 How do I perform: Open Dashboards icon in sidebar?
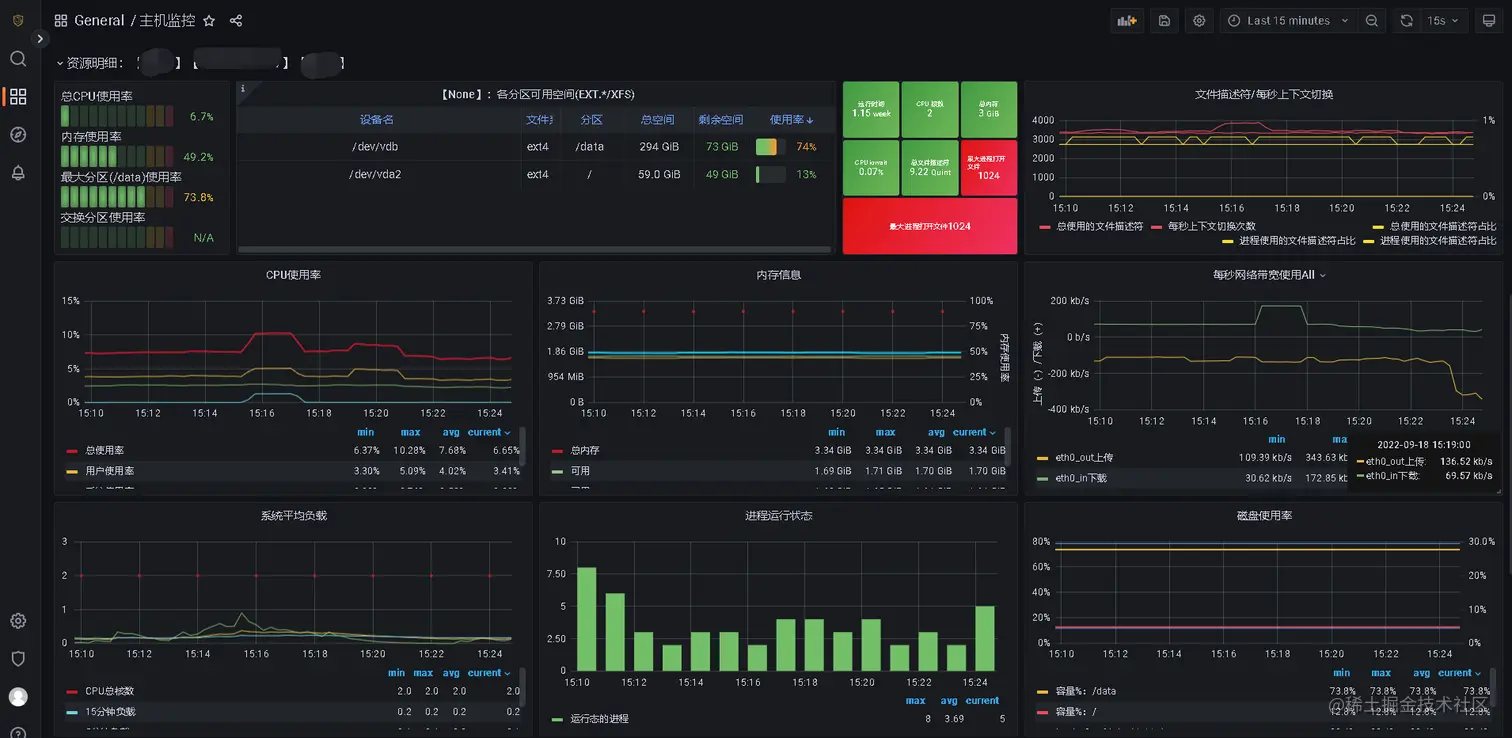pos(18,97)
